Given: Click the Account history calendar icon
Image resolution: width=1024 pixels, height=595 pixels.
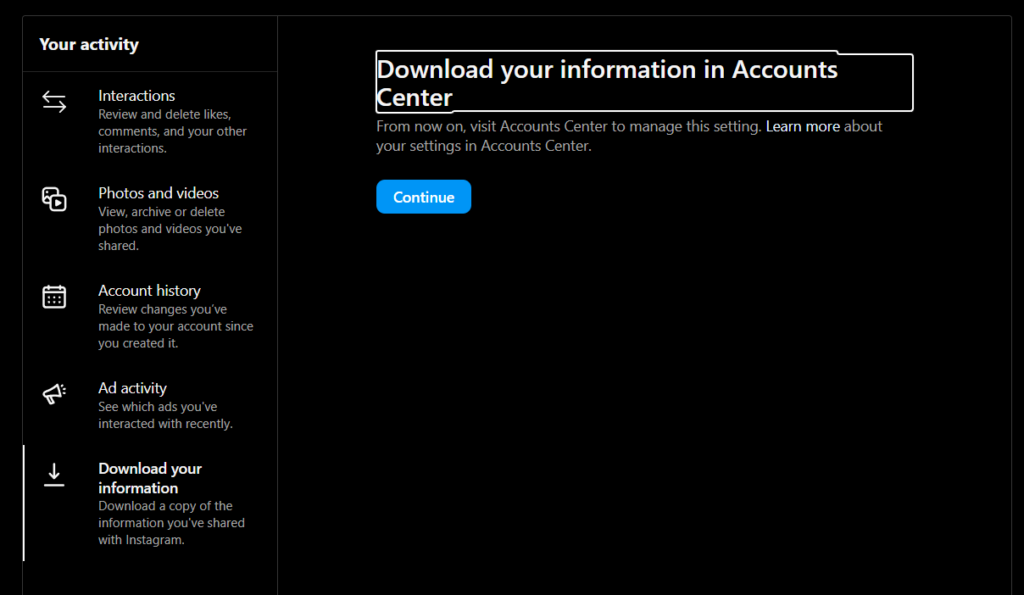Looking at the screenshot, I should (54, 297).
